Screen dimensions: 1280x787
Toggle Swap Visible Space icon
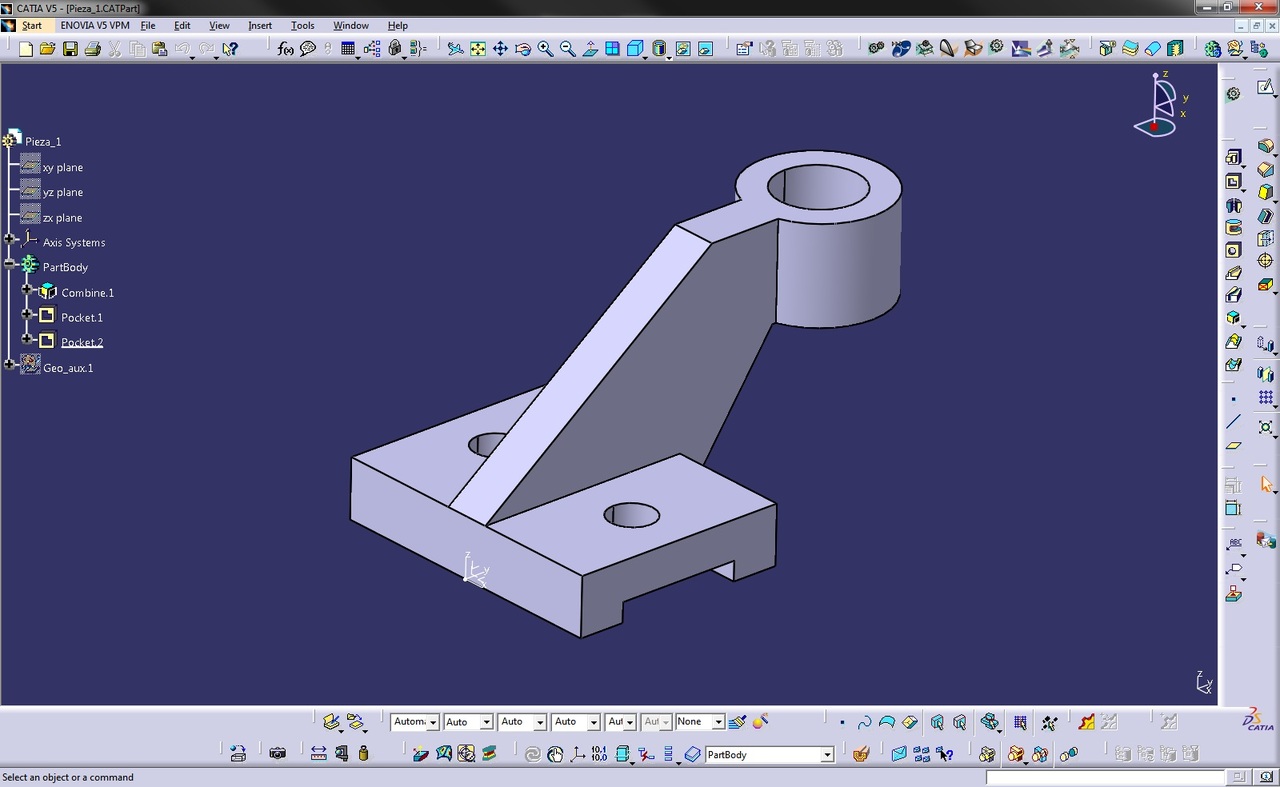coord(705,48)
